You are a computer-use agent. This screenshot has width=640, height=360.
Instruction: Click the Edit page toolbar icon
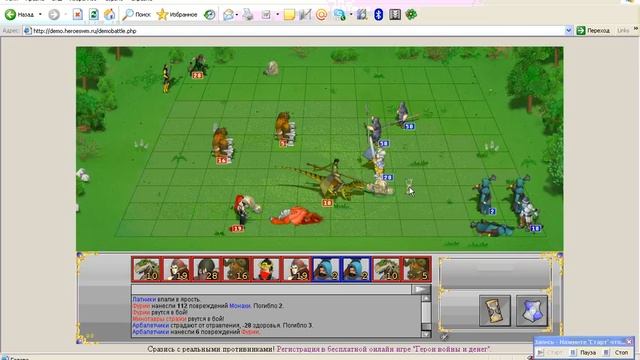(x=266, y=15)
